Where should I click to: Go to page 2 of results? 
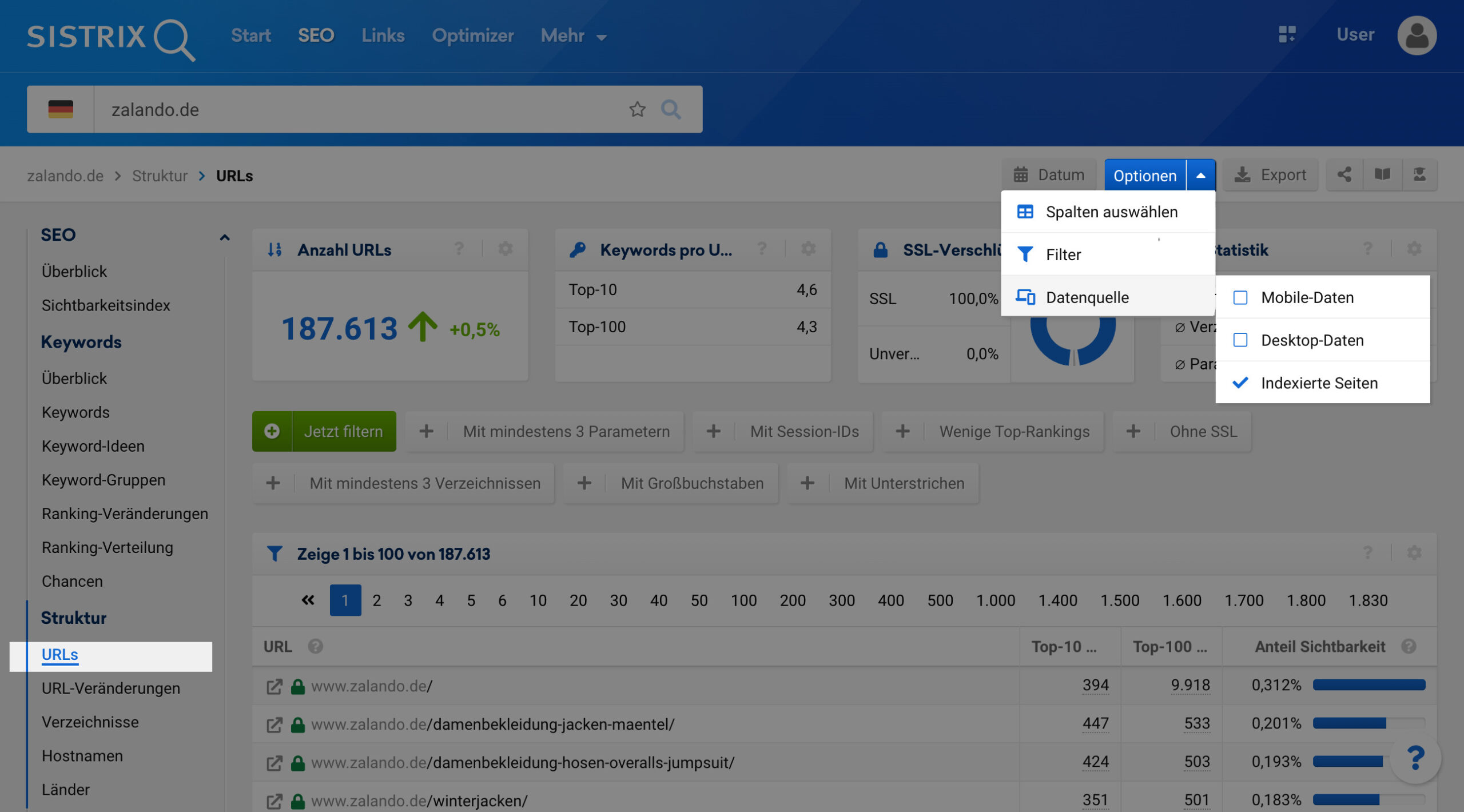pos(376,600)
